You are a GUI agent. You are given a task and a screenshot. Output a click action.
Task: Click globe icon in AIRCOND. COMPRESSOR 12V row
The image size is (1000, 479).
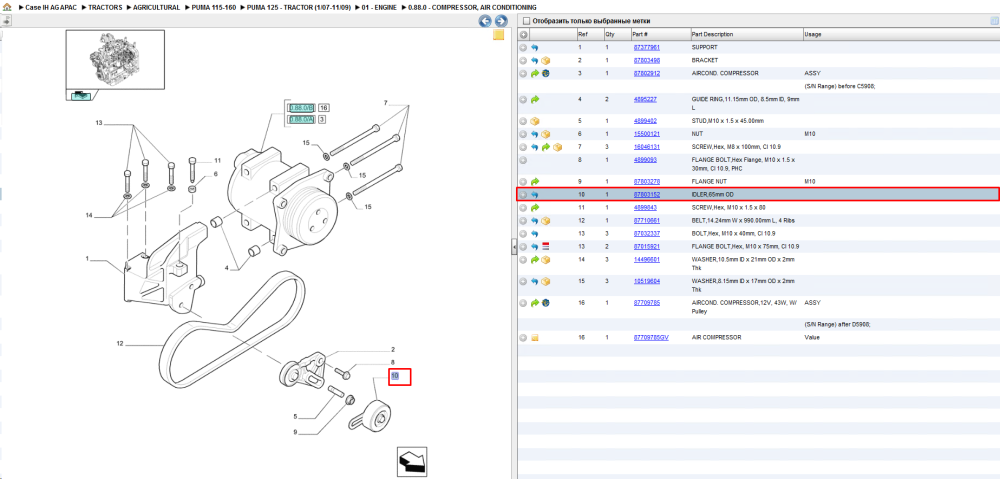point(546,303)
